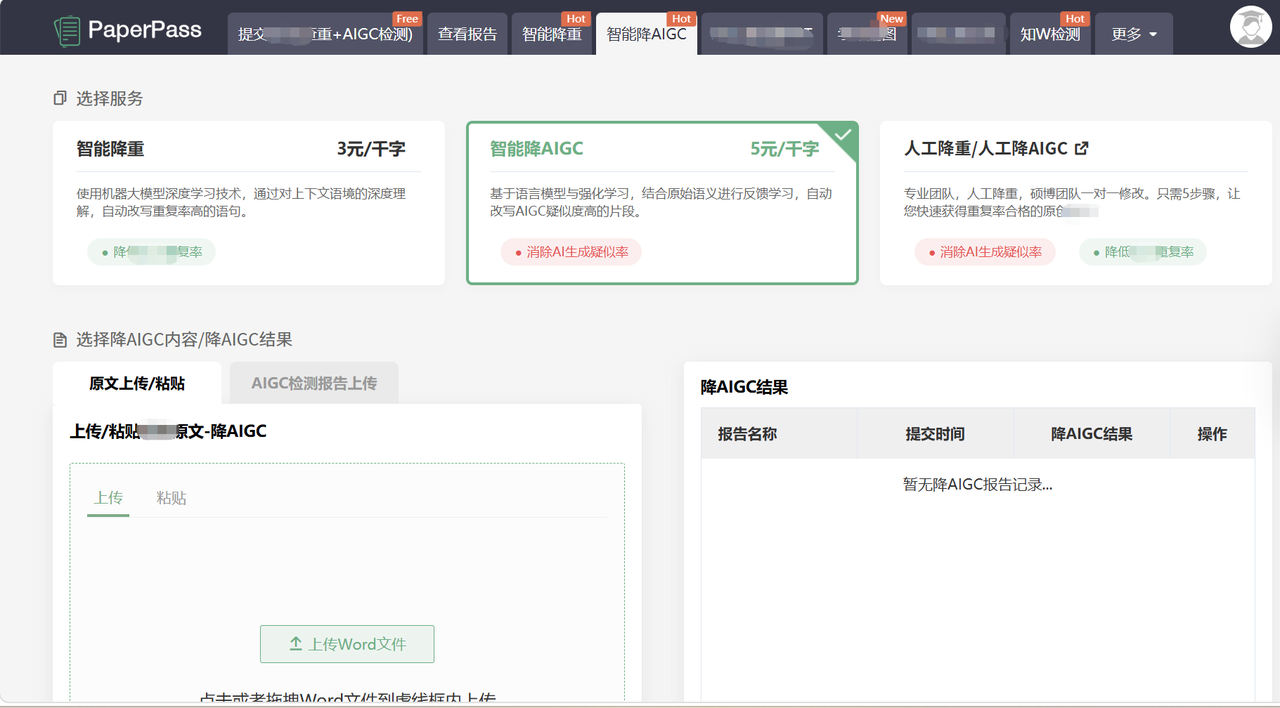Open the 人工降重/人工降AIGC service link
This screenshot has height=708, width=1280.
click(996, 148)
